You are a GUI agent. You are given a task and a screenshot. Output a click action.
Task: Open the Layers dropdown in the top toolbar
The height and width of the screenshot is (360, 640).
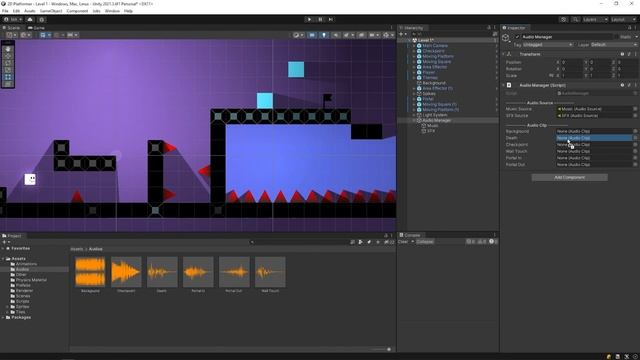coord(595,19)
